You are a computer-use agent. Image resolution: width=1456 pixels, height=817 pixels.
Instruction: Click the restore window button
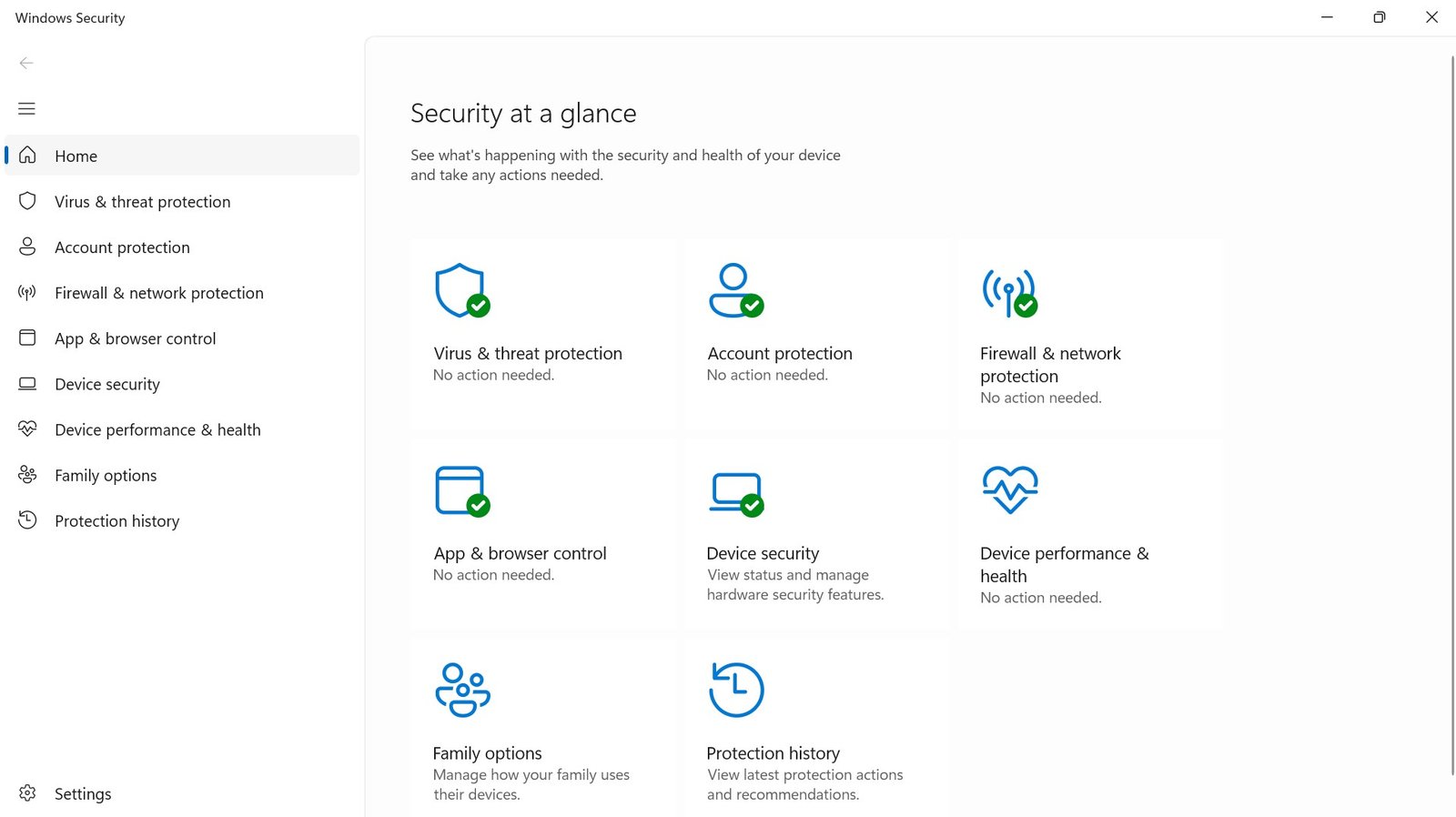click(1380, 17)
